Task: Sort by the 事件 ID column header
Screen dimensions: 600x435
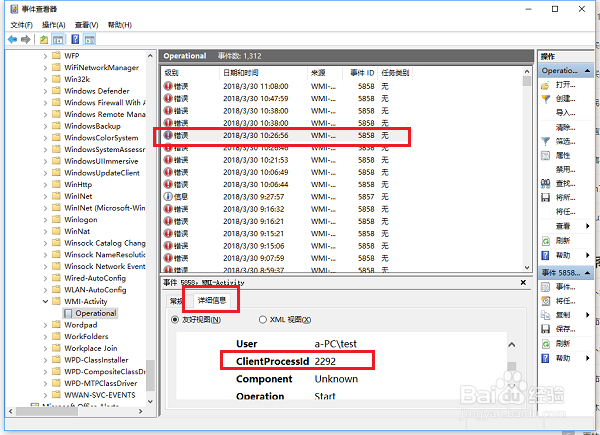Action: coord(361,73)
